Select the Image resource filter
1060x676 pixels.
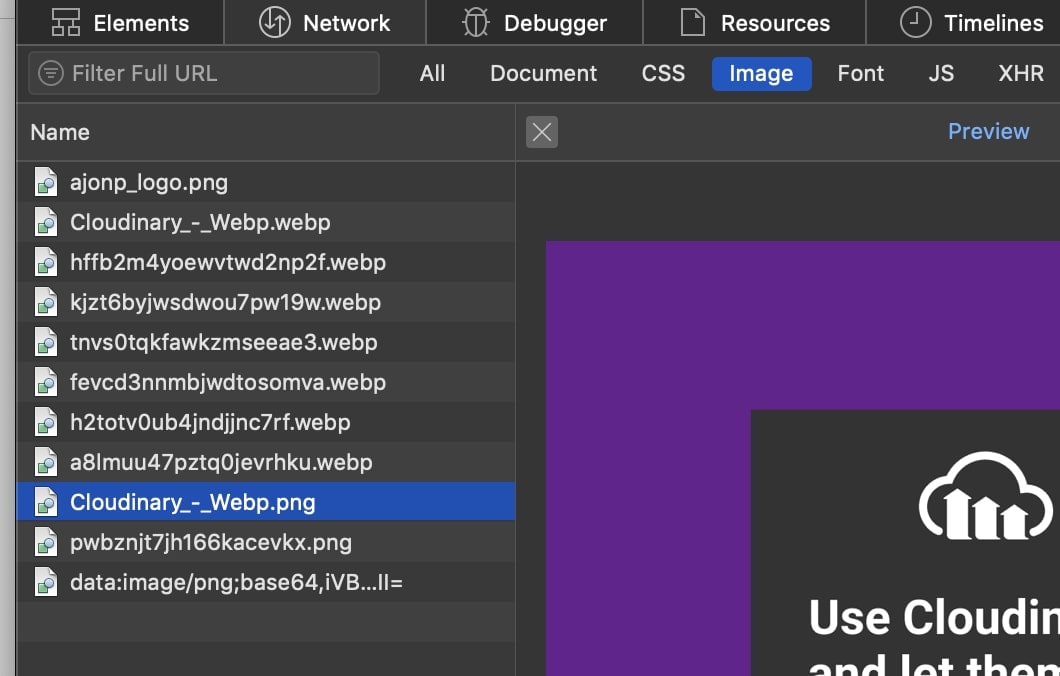click(761, 74)
